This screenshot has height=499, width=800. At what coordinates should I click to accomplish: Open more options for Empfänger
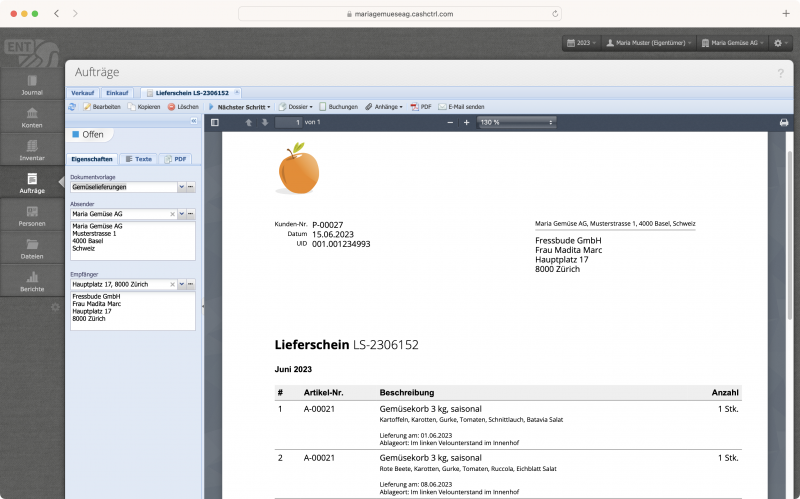[x=191, y=284]
